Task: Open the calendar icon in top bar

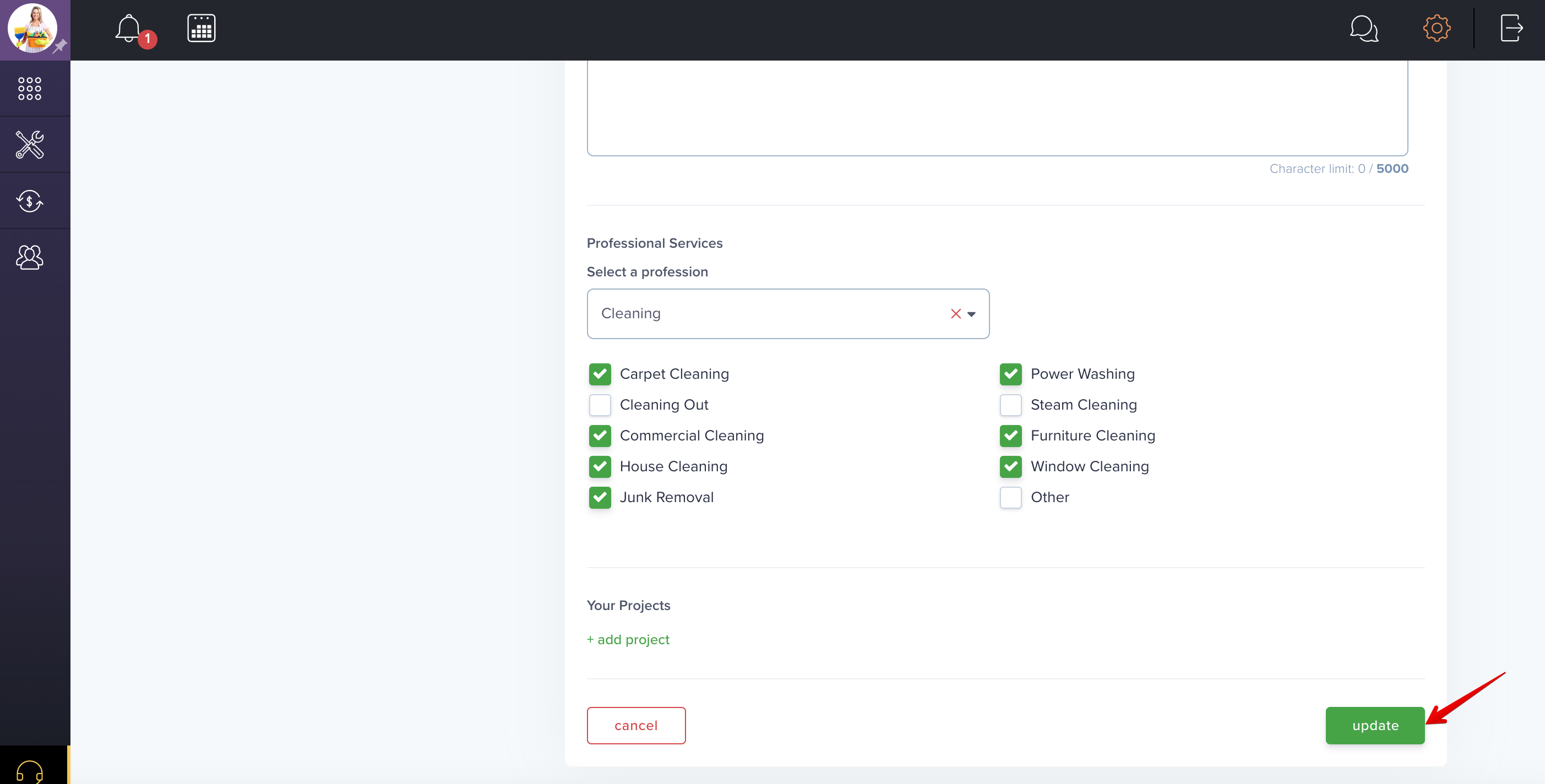Action: [x=202, y=28]
